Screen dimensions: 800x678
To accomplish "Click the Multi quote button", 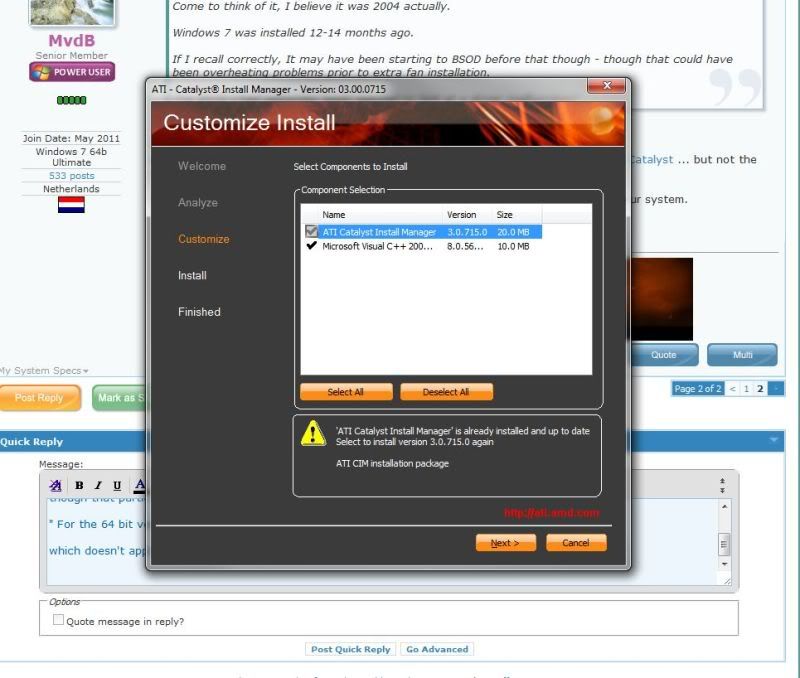I will (x=742, y=355).
